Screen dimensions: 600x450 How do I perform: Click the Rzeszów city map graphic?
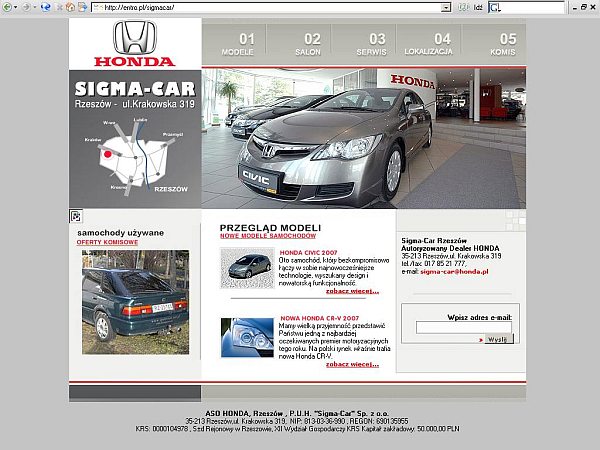(x=136, y=157)
